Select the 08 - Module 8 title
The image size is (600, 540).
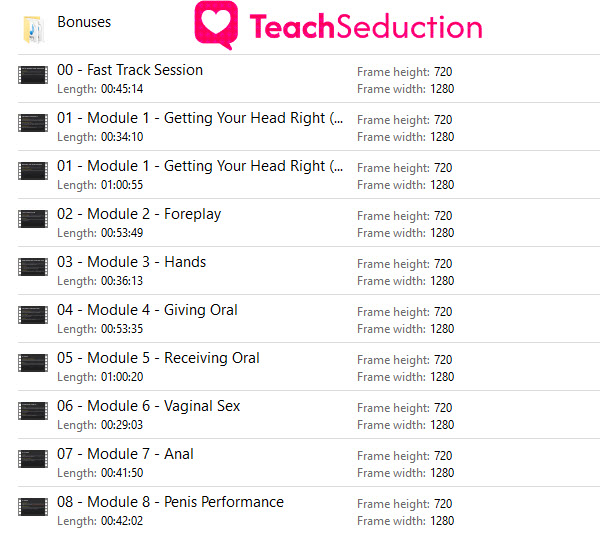point(170,502)
